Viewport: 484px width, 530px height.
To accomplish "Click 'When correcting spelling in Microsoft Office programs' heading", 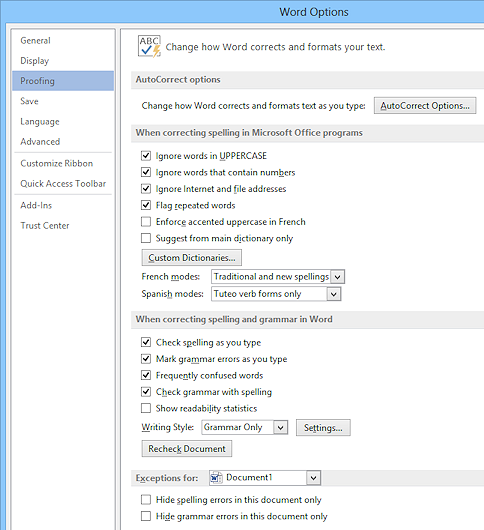I will click(x=249, y=133).
